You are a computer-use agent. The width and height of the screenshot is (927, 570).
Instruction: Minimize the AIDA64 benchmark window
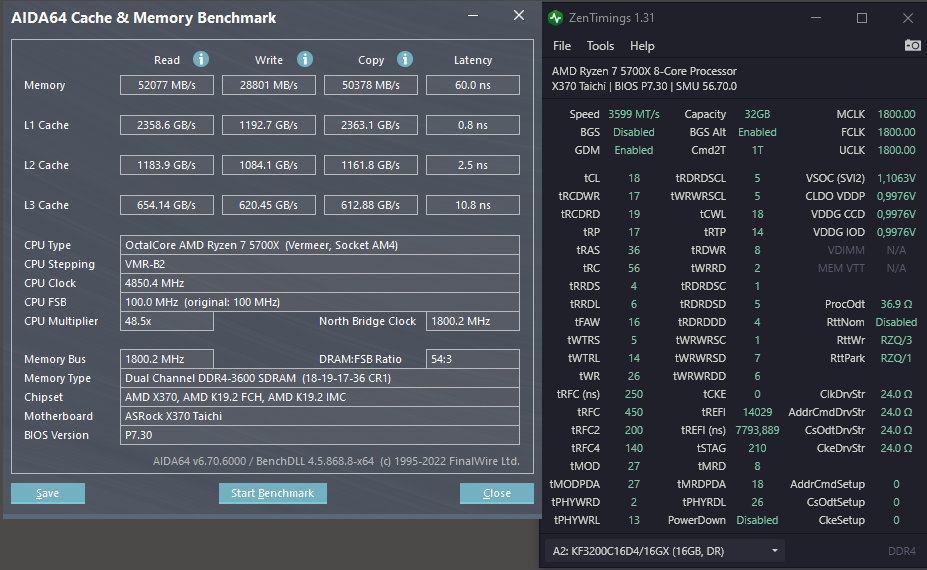click(x=473, y=15)
